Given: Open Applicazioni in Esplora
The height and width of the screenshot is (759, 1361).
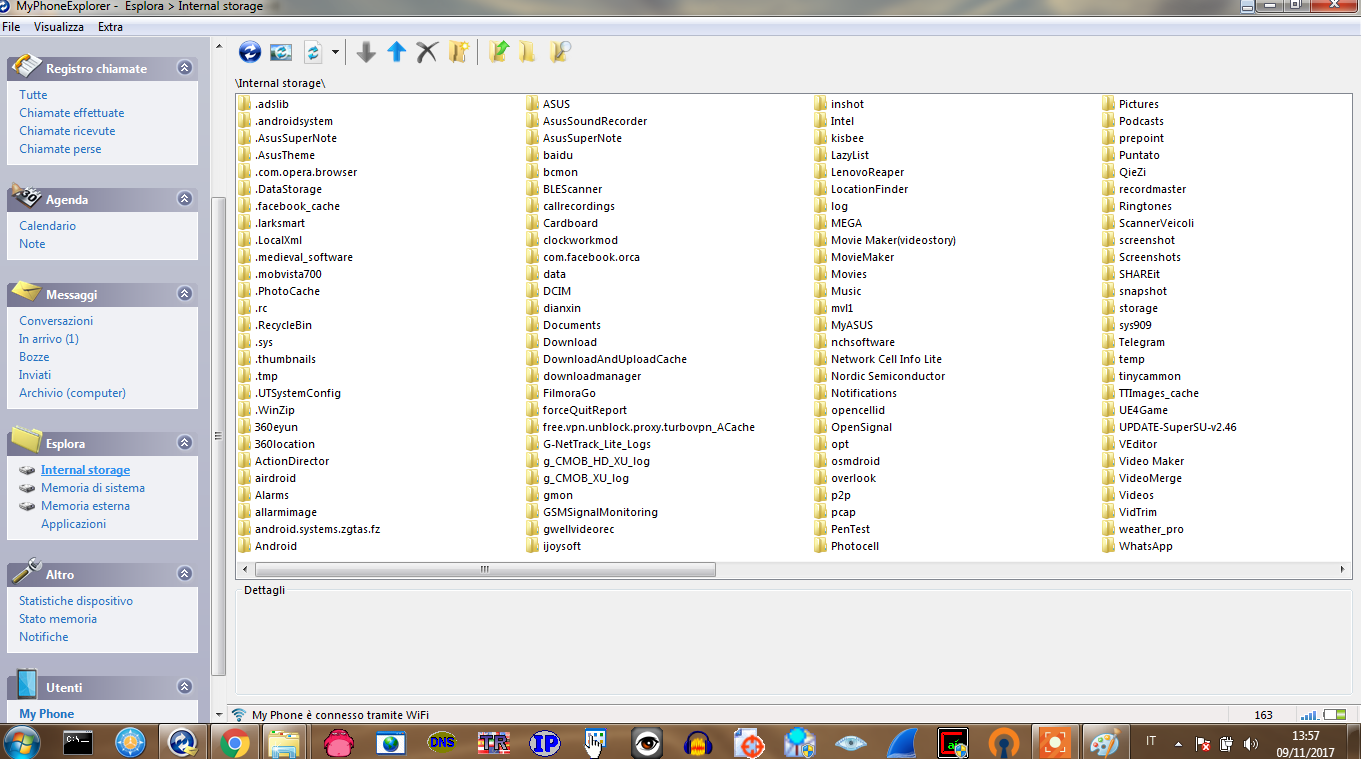Looking at the screenshot, I should coord(73,524).
